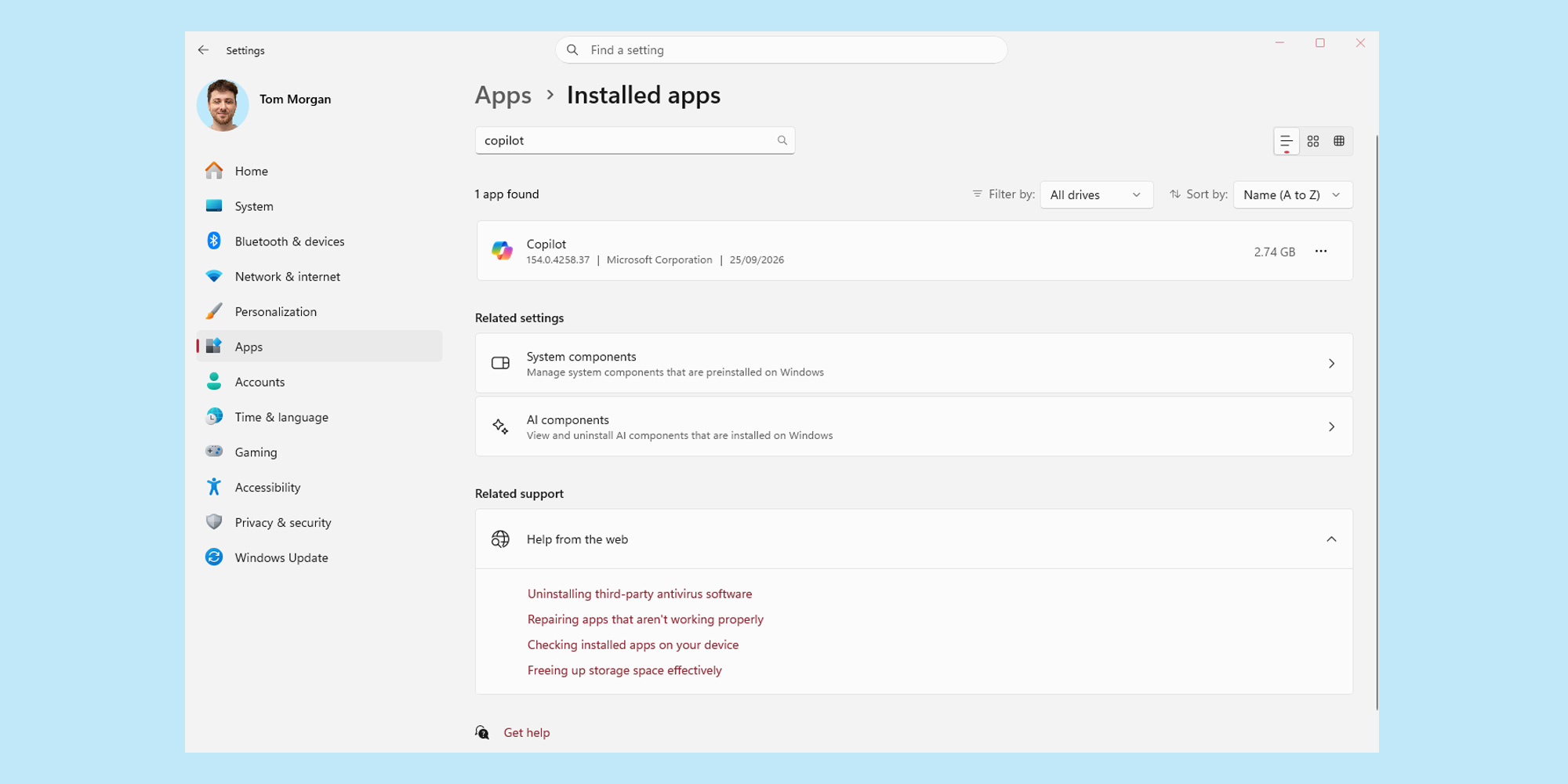Click the 1 app found text
This screenshot has width=1568, height=784.
tap(506, 194)
